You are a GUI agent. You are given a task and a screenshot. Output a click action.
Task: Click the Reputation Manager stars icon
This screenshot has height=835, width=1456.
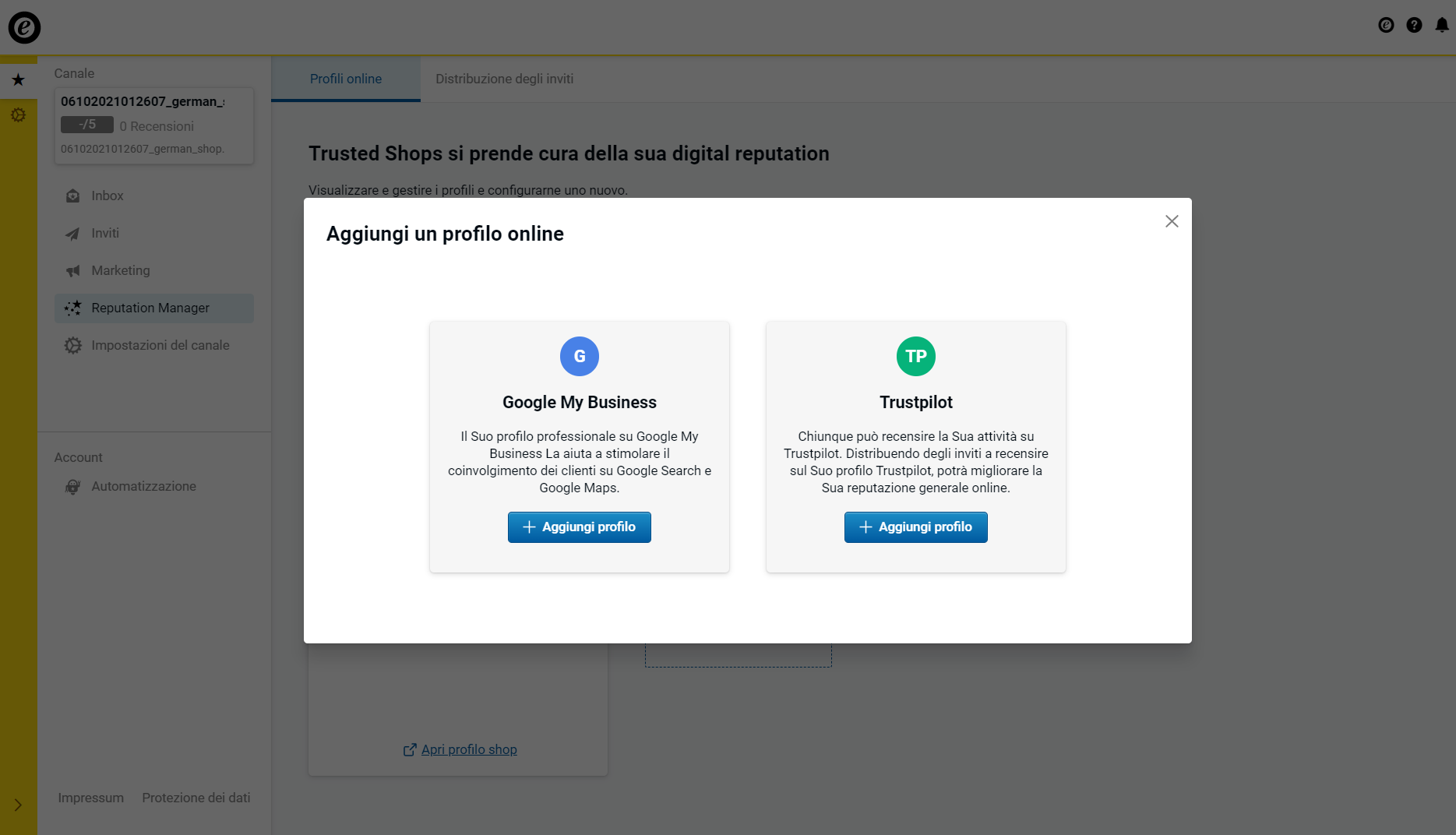(72, 308)
